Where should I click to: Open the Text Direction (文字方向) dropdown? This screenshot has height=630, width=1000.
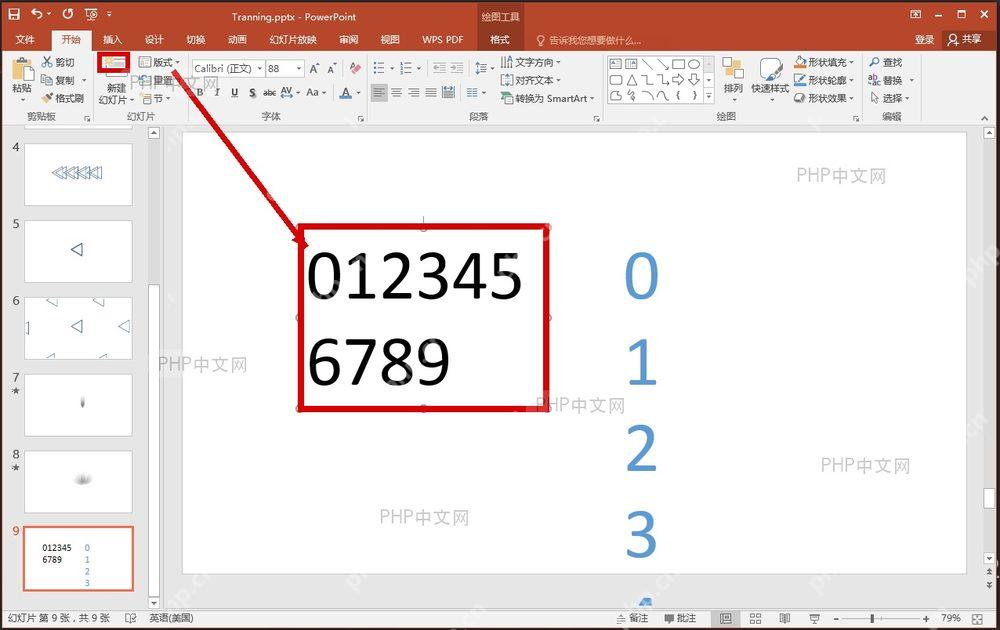click(x=531, y=62)
